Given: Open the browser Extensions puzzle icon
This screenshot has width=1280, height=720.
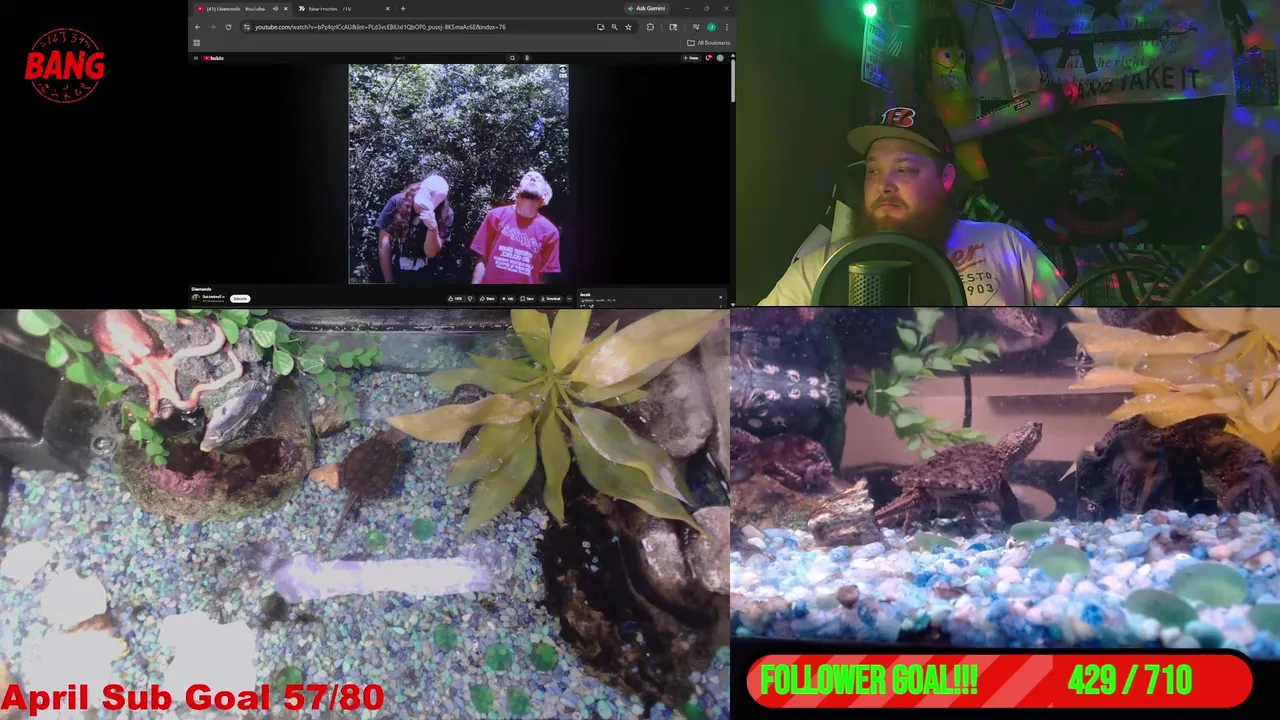Looking at the screenshot, I should [x=650, y=27].
